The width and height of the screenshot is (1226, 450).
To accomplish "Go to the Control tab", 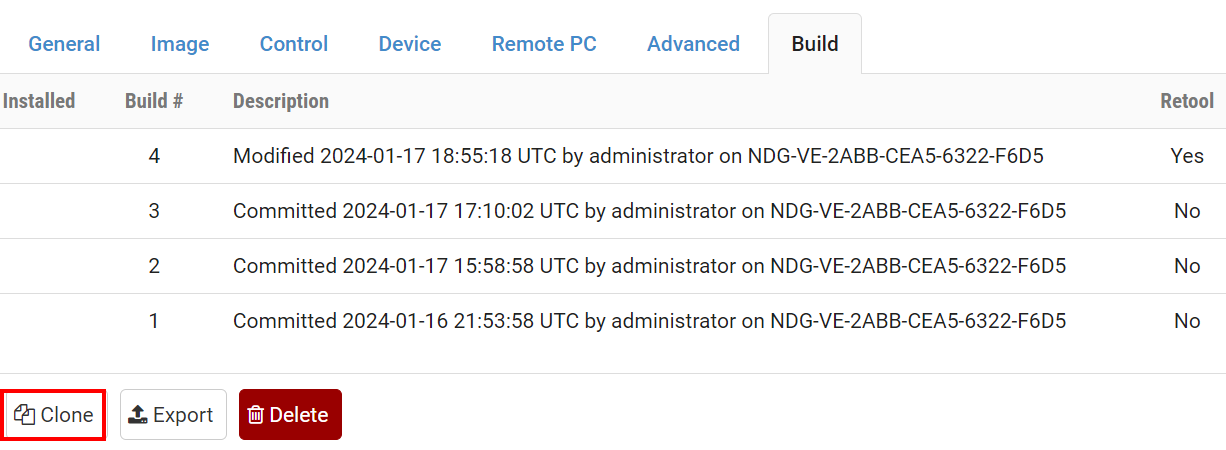I will point(294,44).
